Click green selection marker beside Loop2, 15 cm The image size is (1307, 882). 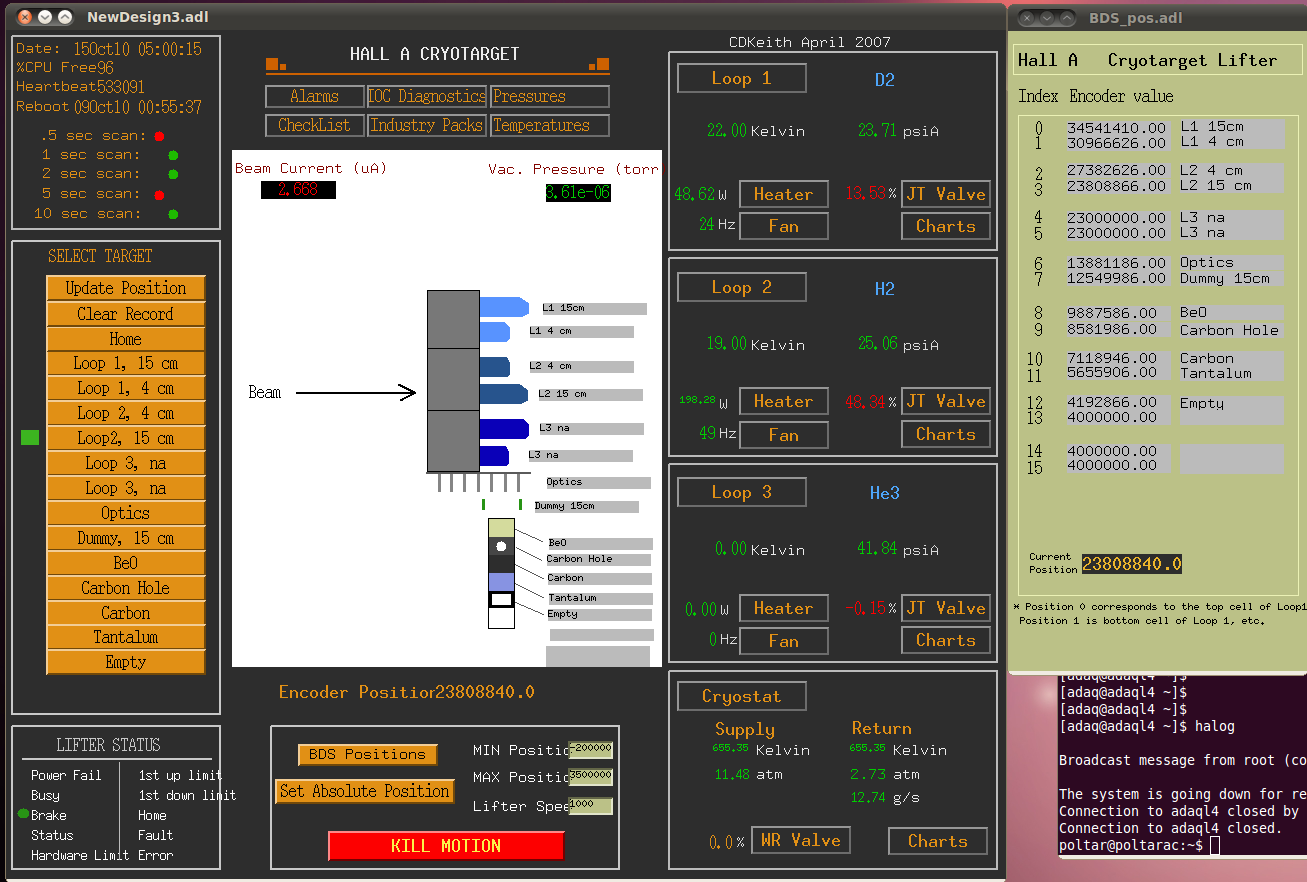pyautogui.click(x=30, y=437)
